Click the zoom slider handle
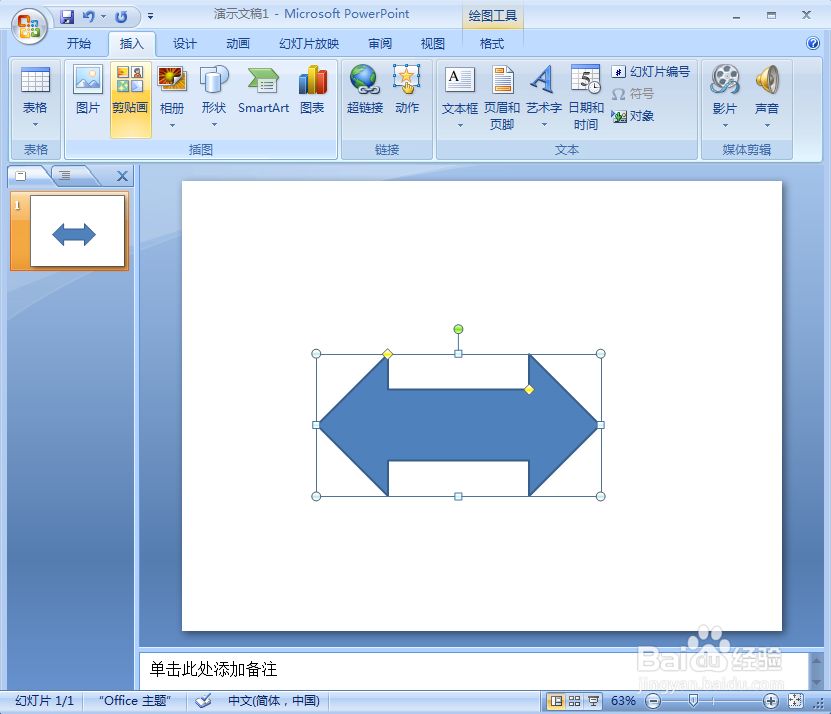 click(693, 701)
